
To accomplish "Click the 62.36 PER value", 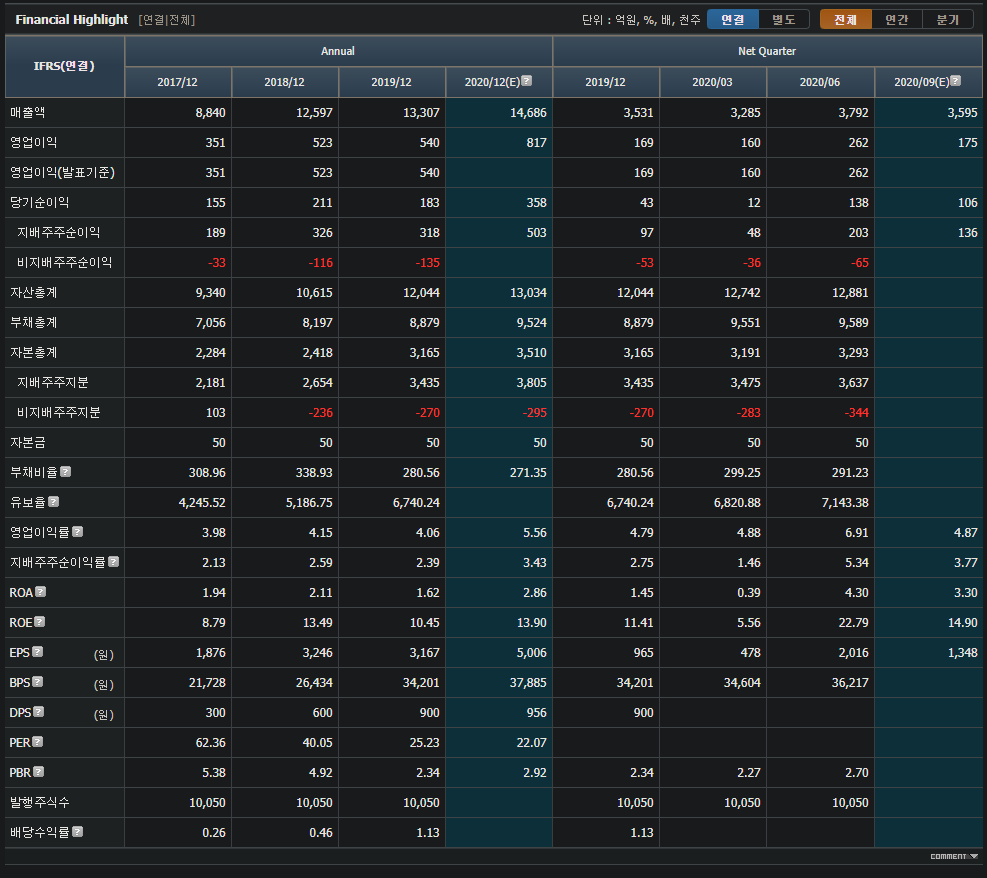I will [210, 743].
